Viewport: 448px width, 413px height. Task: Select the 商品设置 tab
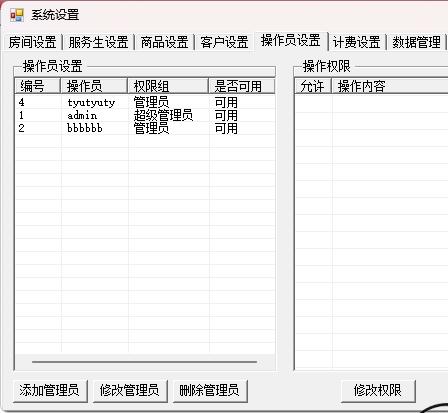[x=164, y=42]
